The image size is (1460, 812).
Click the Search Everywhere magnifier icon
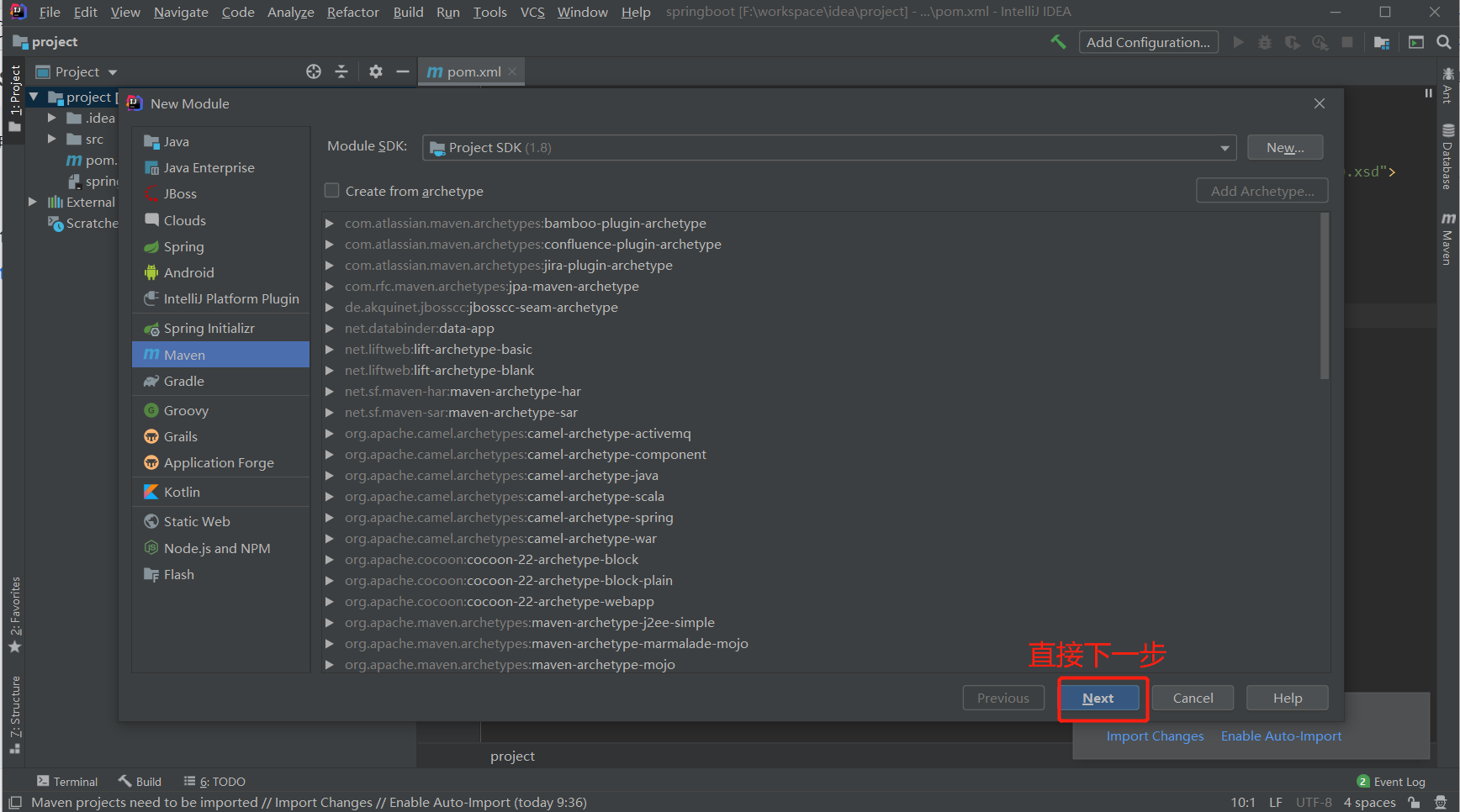tap(1443, 42)
